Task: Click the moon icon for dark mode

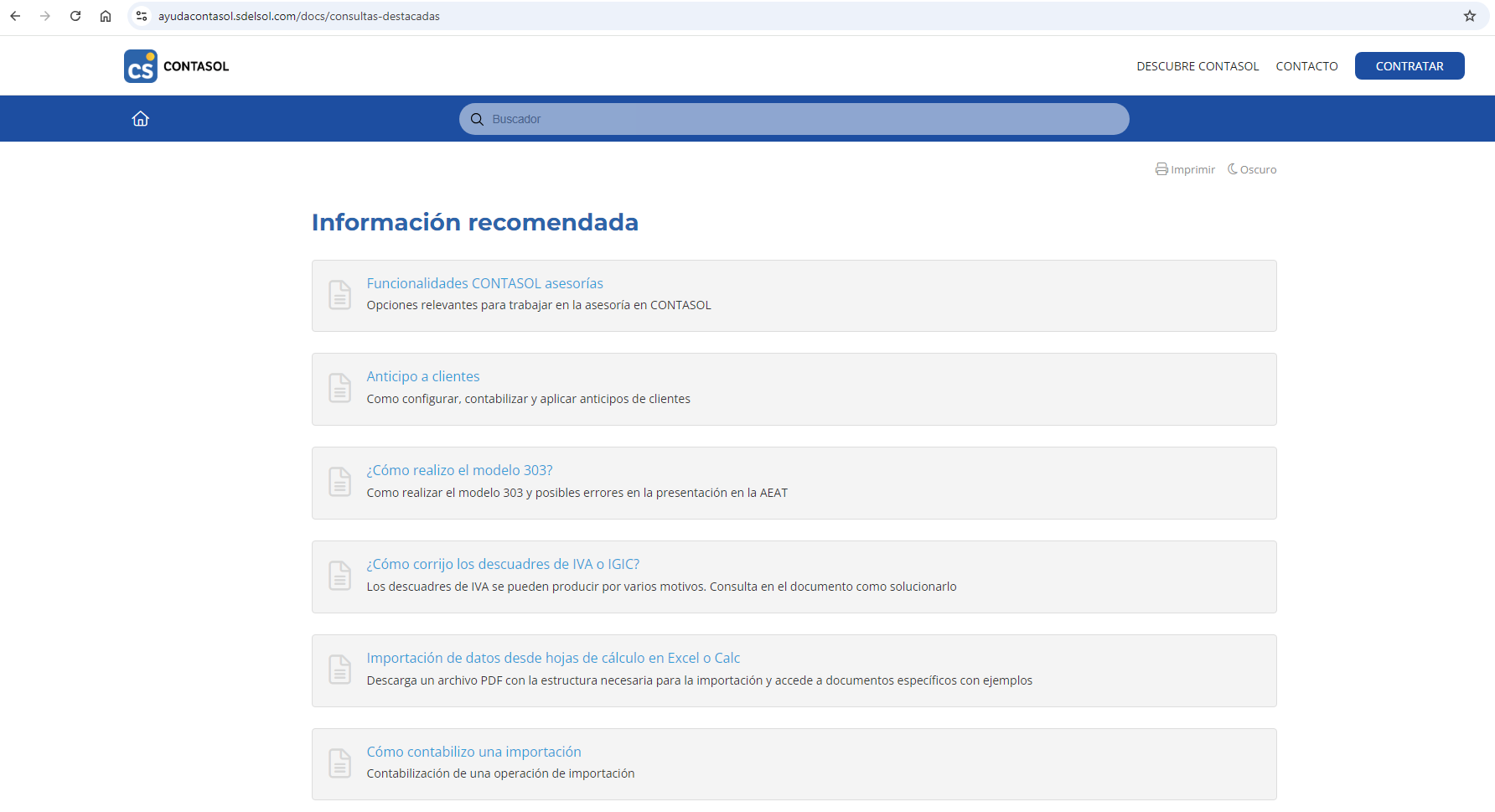Action: click(x=1233, y=169)
